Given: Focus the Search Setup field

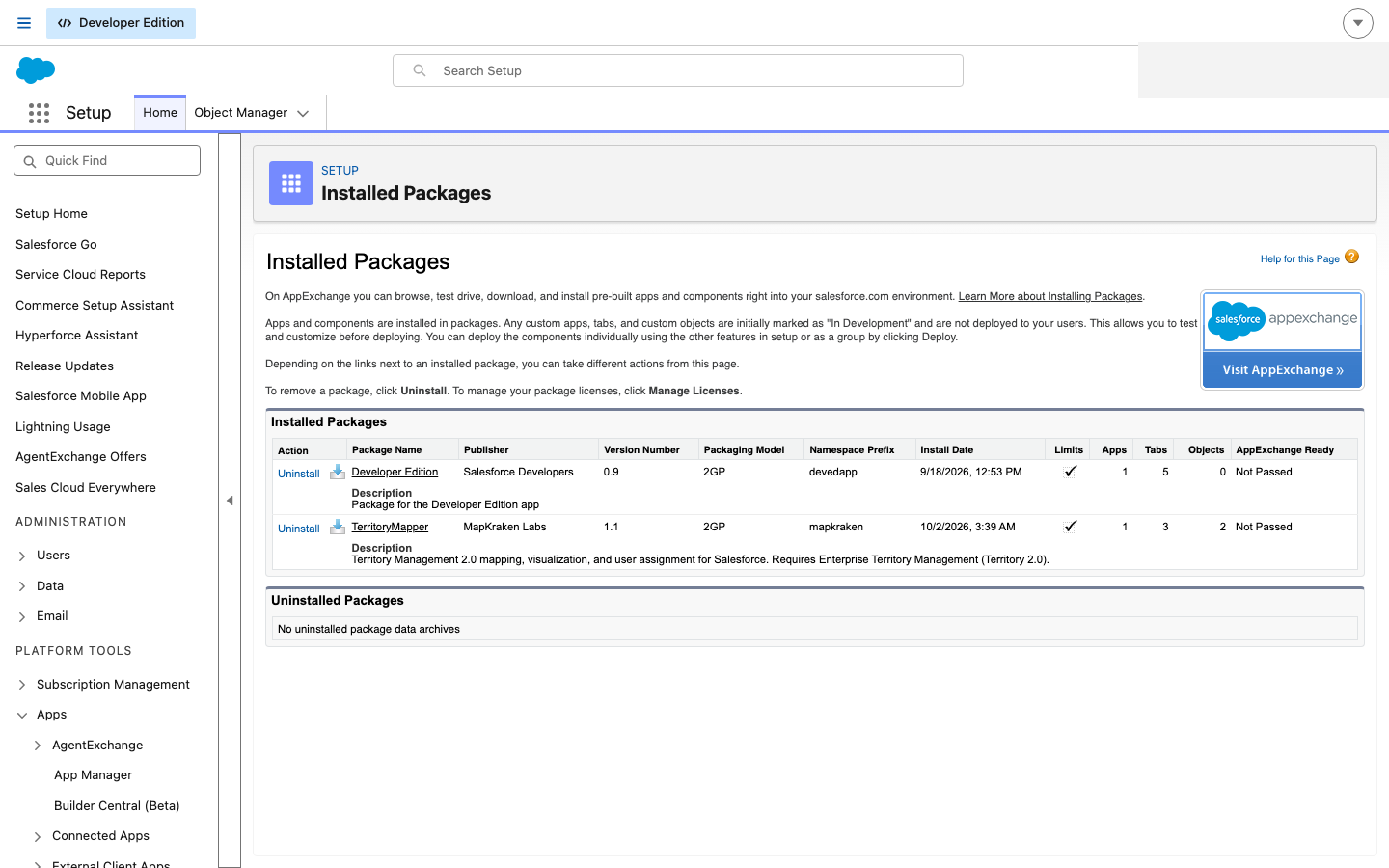Looking at the screenshot, I should [x=678, y=70].
